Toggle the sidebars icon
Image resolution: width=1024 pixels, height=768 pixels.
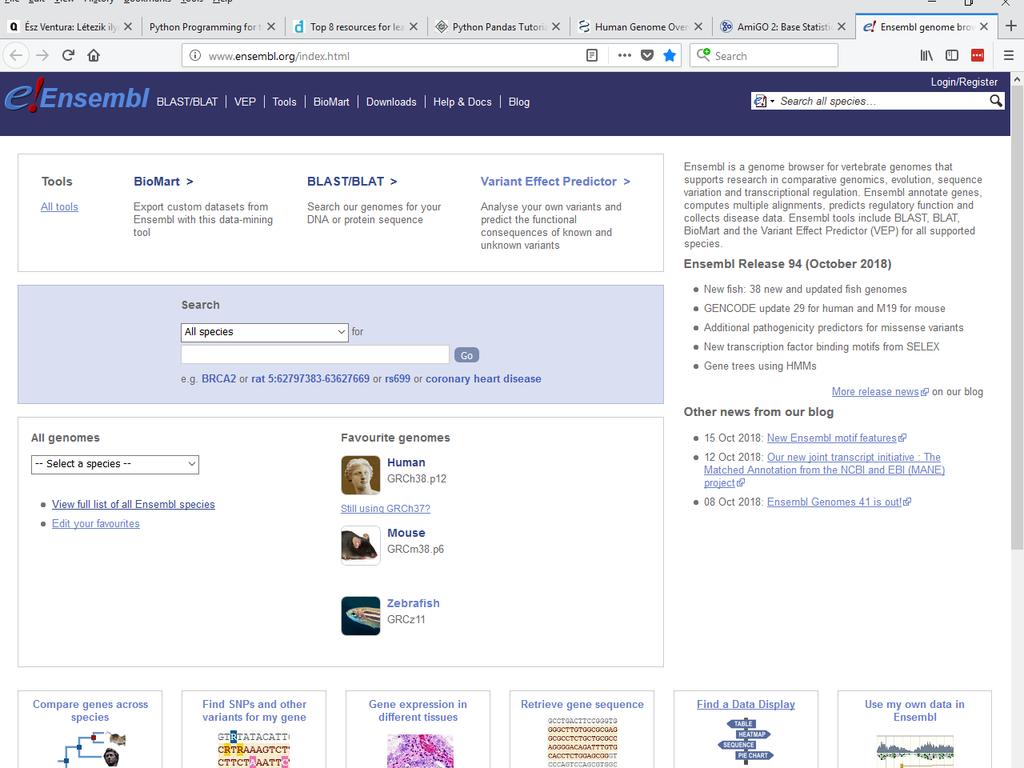click(952, 56)
